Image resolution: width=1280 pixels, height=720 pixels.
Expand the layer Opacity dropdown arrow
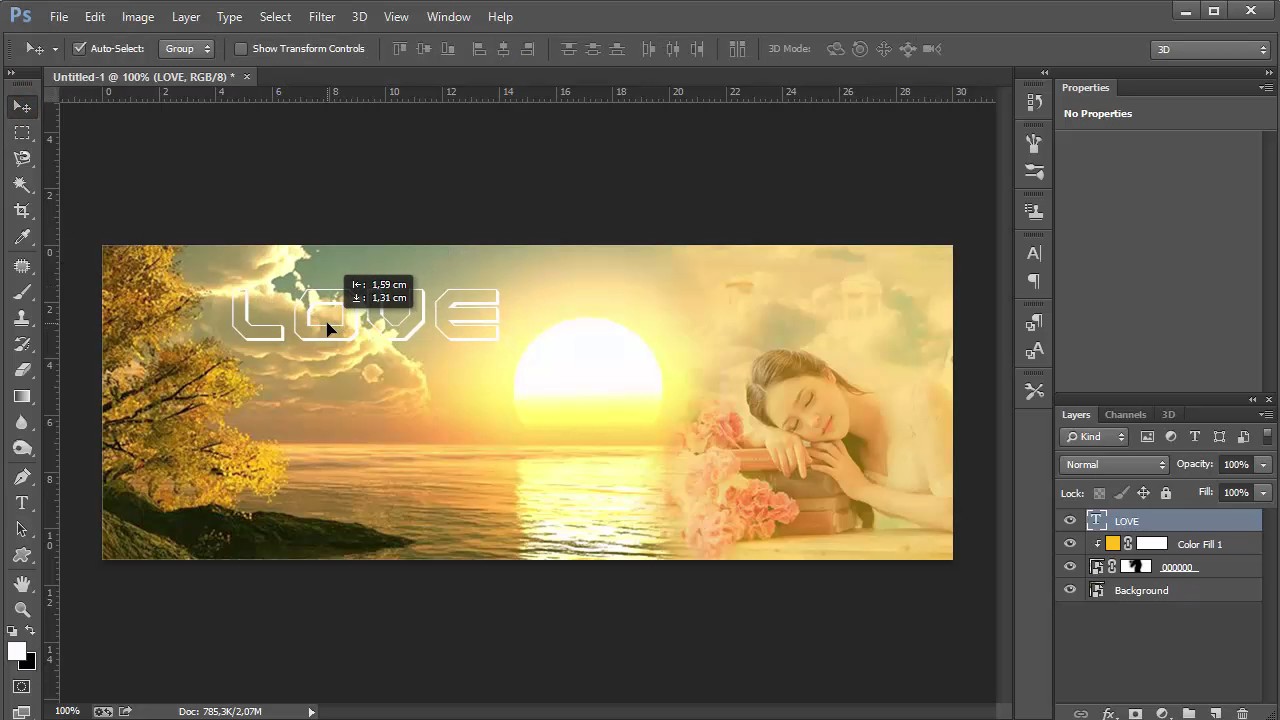(1263, 465)
